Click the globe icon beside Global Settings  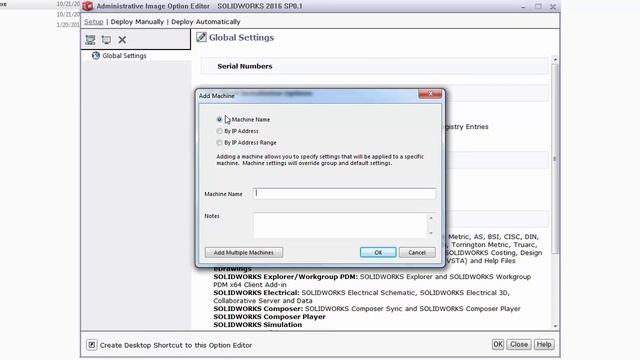pyautogui.click(x=96, y=56)
